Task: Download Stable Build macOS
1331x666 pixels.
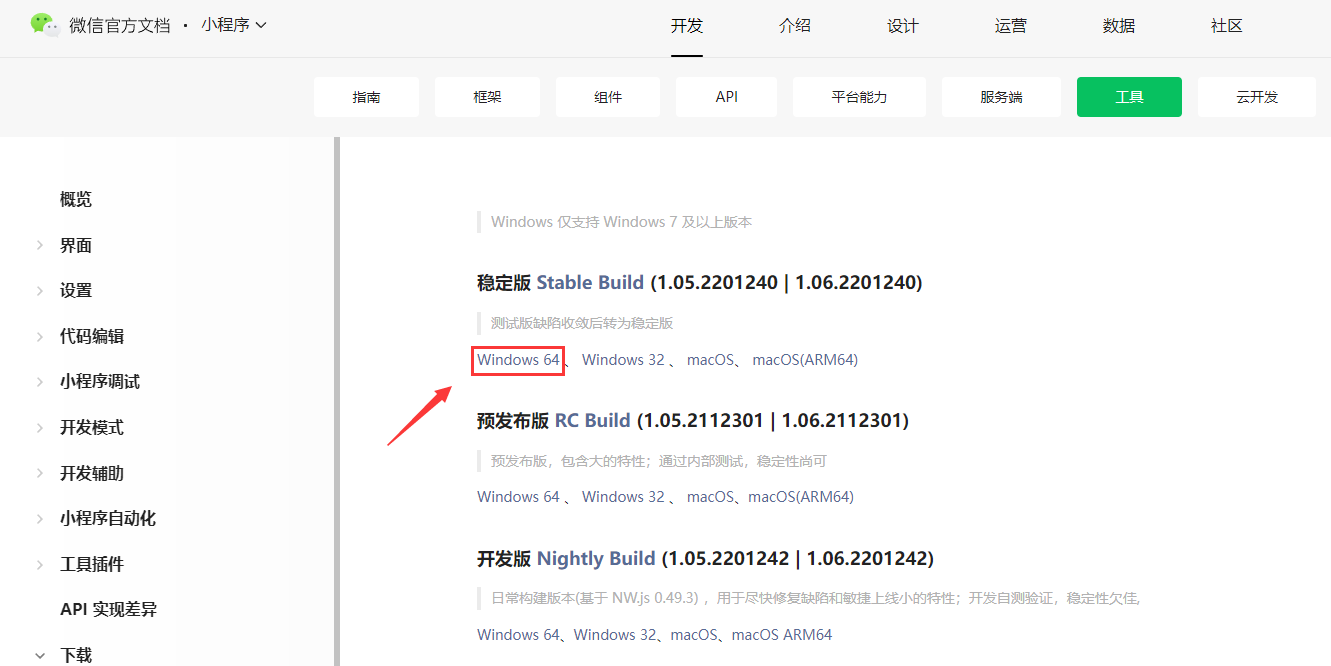Action: click(x=710, y=359)
